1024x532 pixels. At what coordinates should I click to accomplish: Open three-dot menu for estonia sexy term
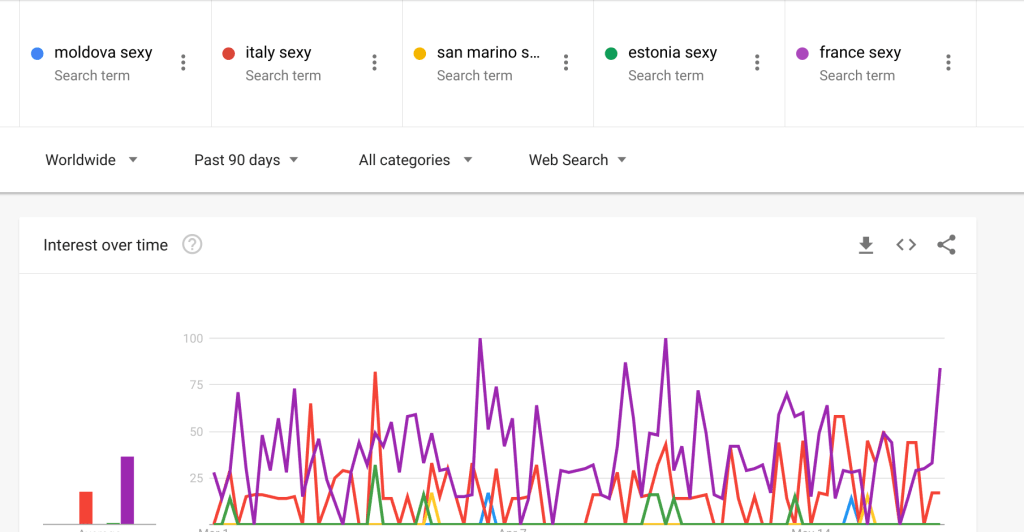[x=757, y=63]
